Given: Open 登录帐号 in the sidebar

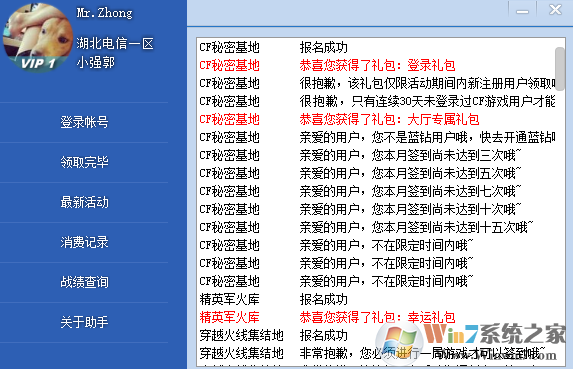Looking at the screenshot, I should tap(84, 122).
